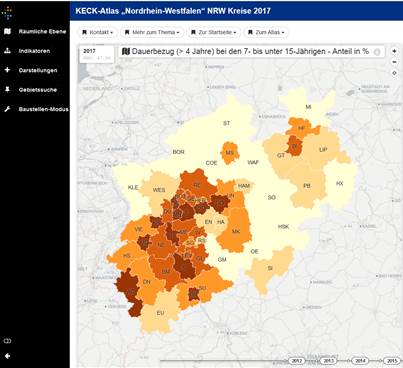403x368 pixels.
Task: Open the Kontakt dropdown
Action: pyautogui.click(x=98, y=32)
